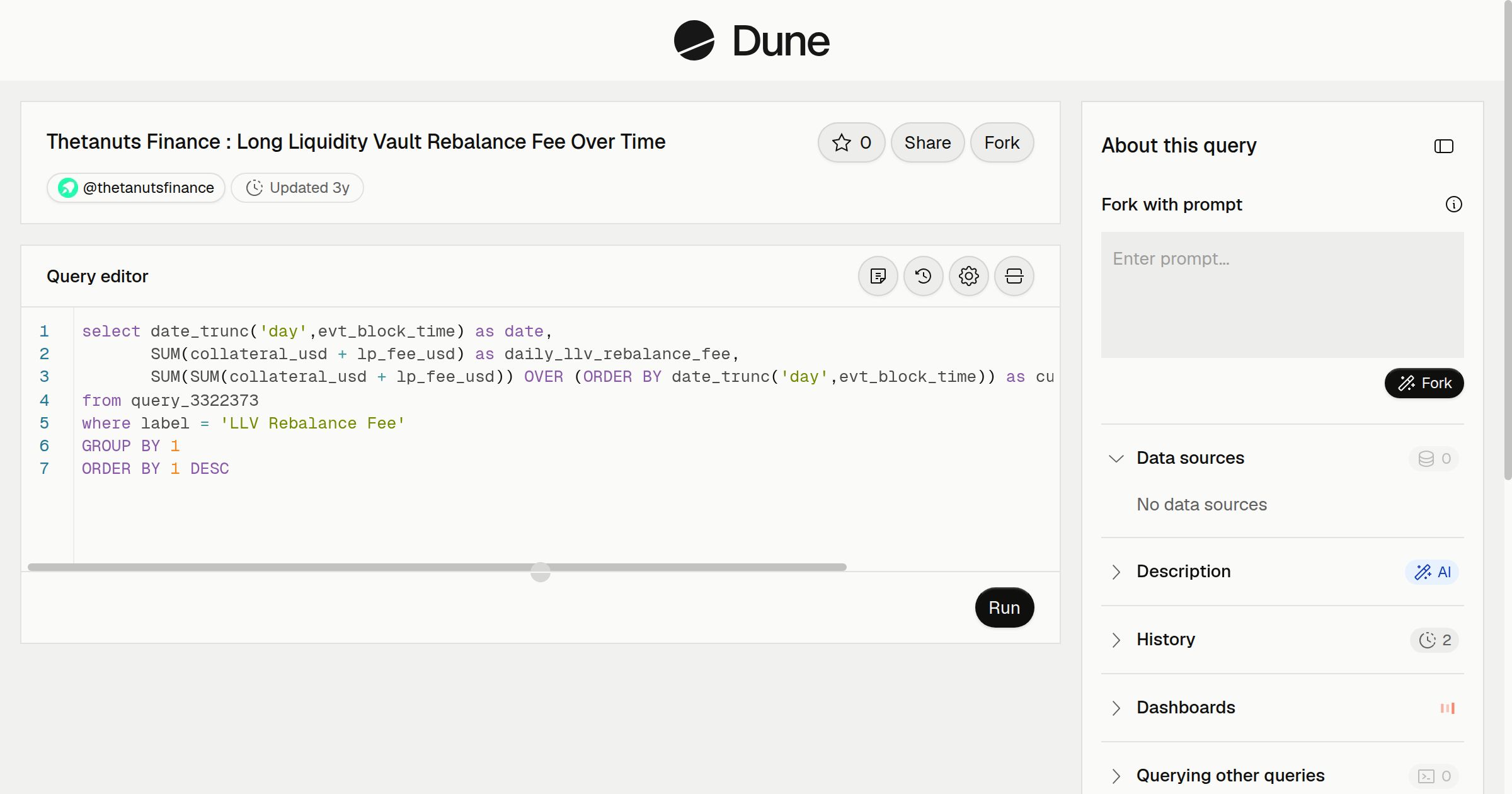Viewport: 1512px width, 794px height.
Task: Click the Share button
Action: point(927,142)
